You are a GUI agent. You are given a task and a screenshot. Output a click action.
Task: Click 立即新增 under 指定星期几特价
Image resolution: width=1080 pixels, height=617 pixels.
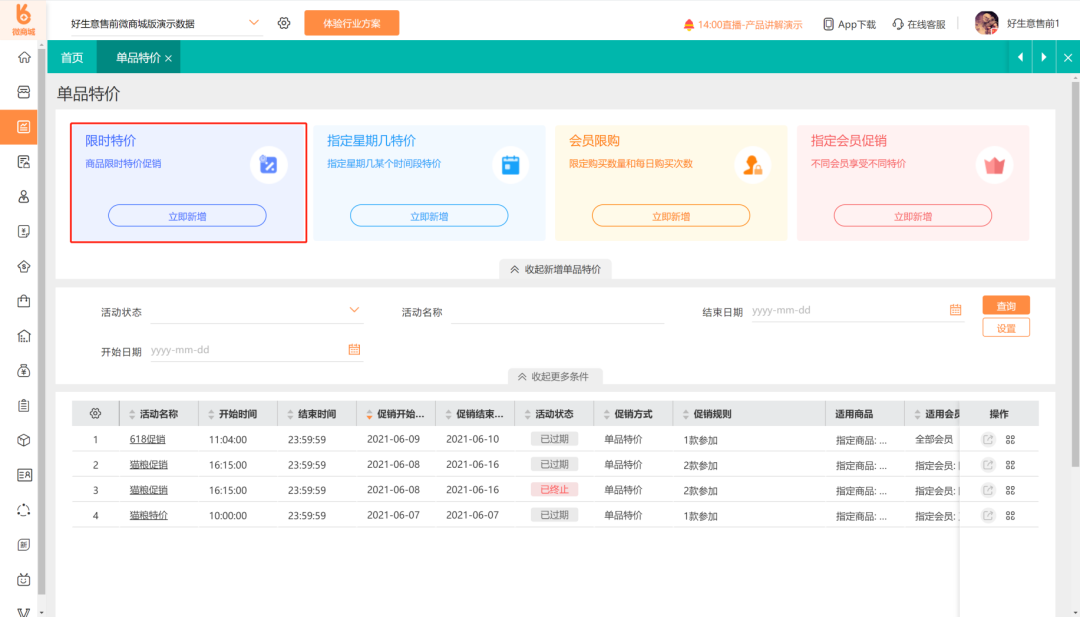[429, 216]
